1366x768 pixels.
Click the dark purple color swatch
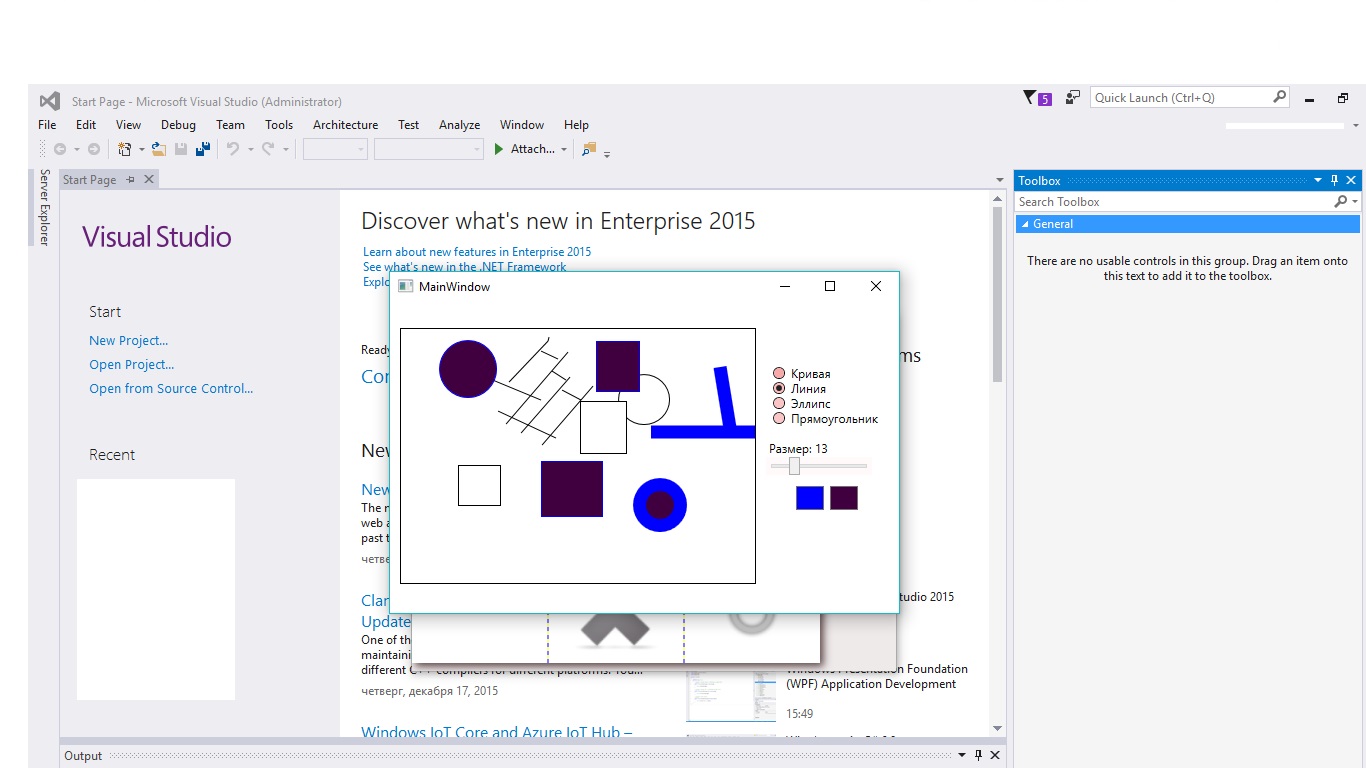[844, 498]
